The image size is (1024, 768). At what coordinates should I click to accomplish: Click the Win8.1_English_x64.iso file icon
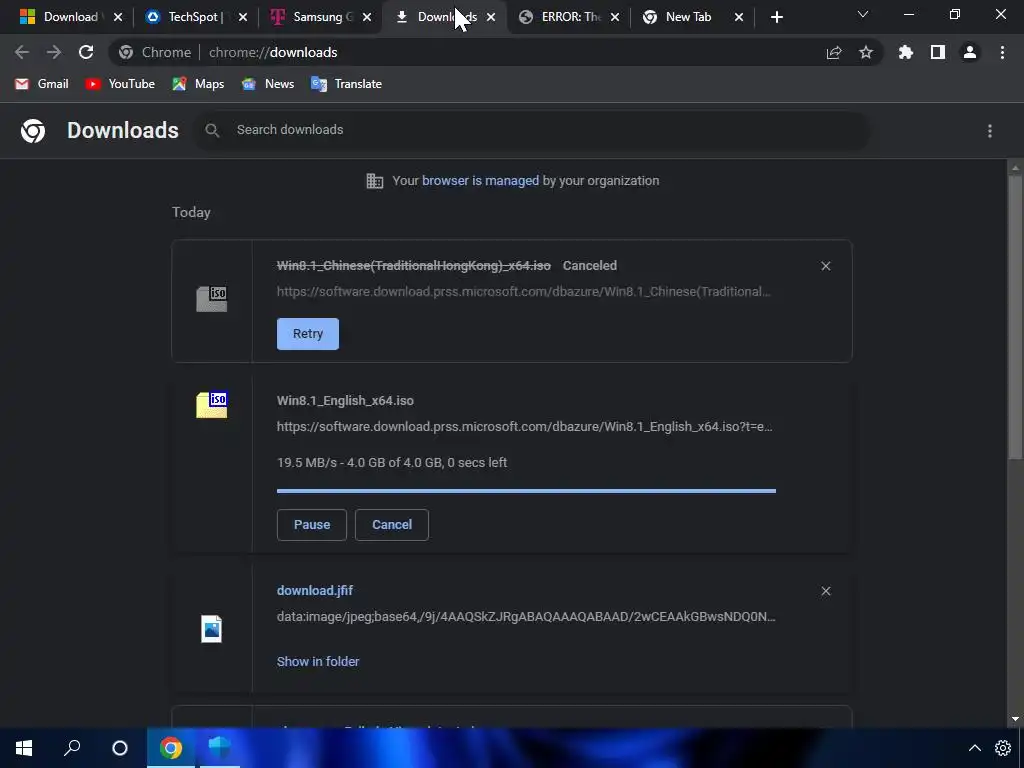tap(212, 404)
